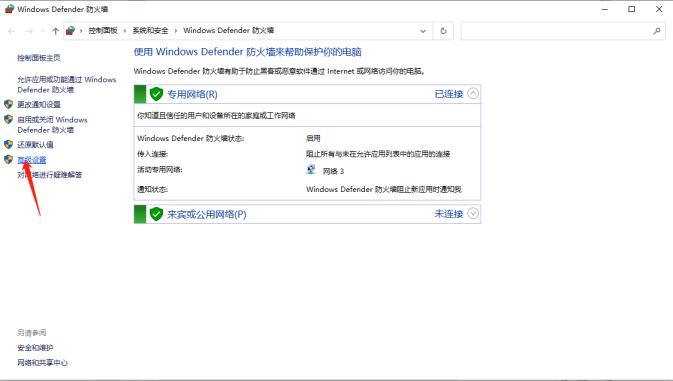Collapse the 专用网络 section chevron
Screen dimensions: 673x381
pos(473,93)
